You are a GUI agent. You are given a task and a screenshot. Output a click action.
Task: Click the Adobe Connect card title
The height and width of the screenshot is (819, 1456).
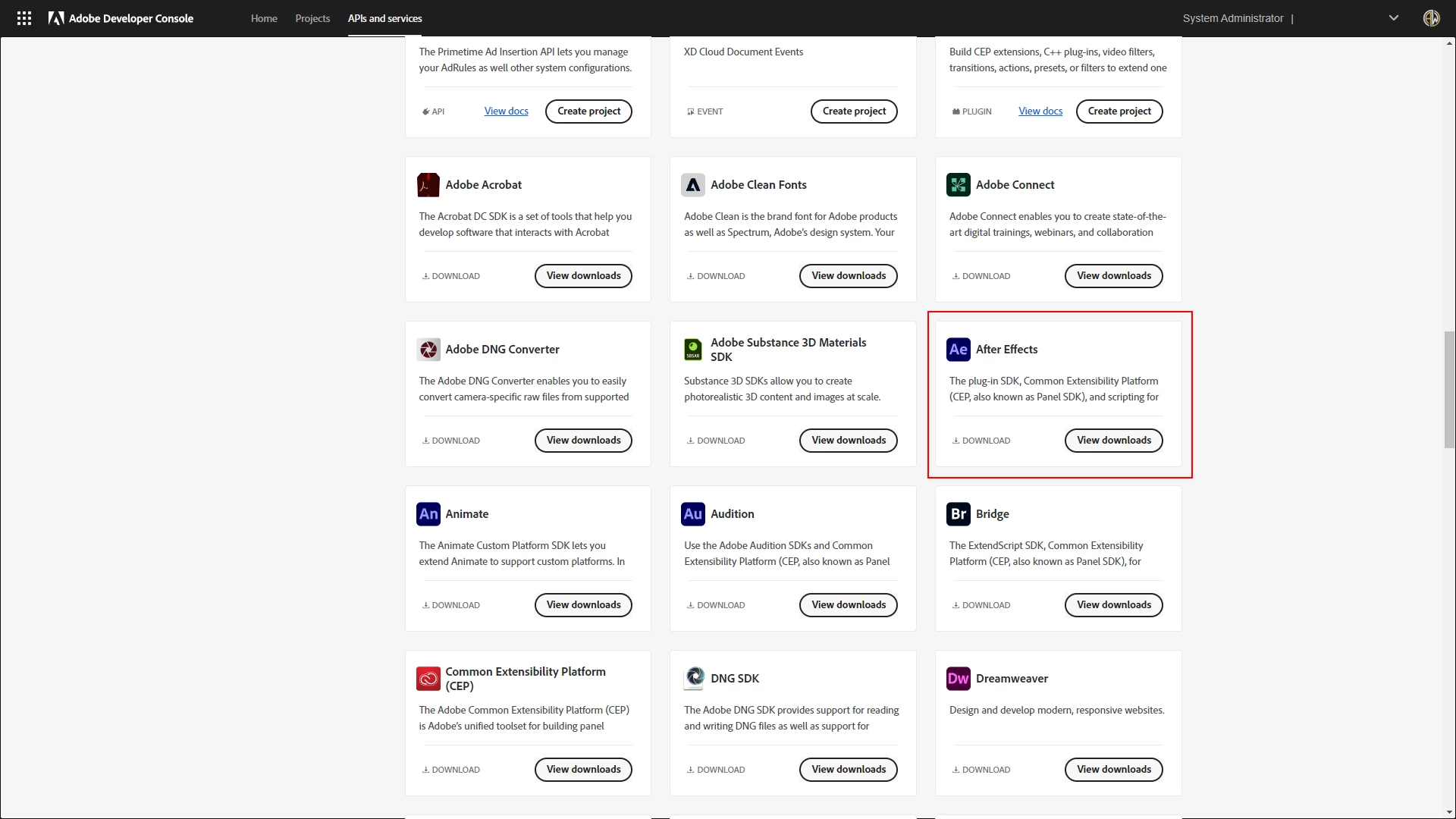coord(1015,185)
